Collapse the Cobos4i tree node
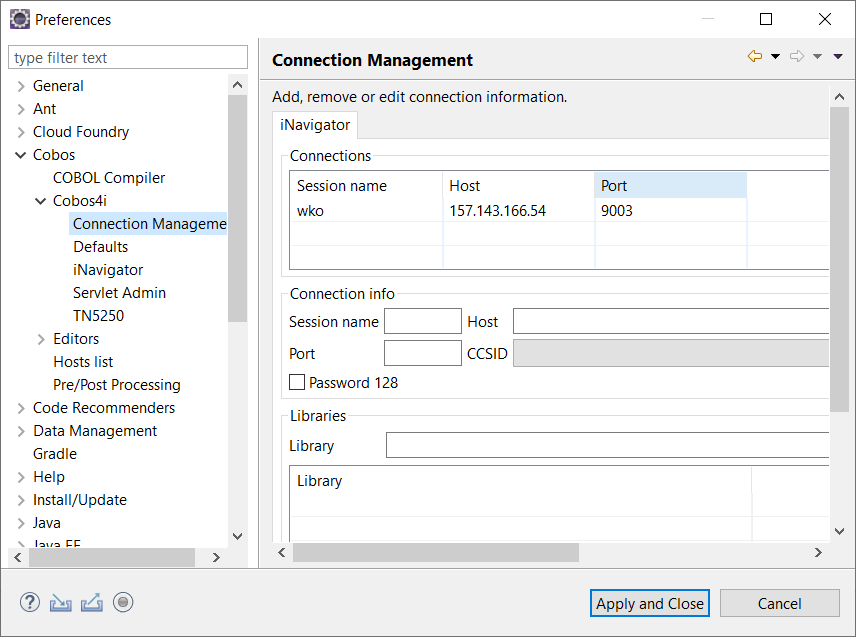The width and height of the screenshot is (856, 637). [40, 201]
